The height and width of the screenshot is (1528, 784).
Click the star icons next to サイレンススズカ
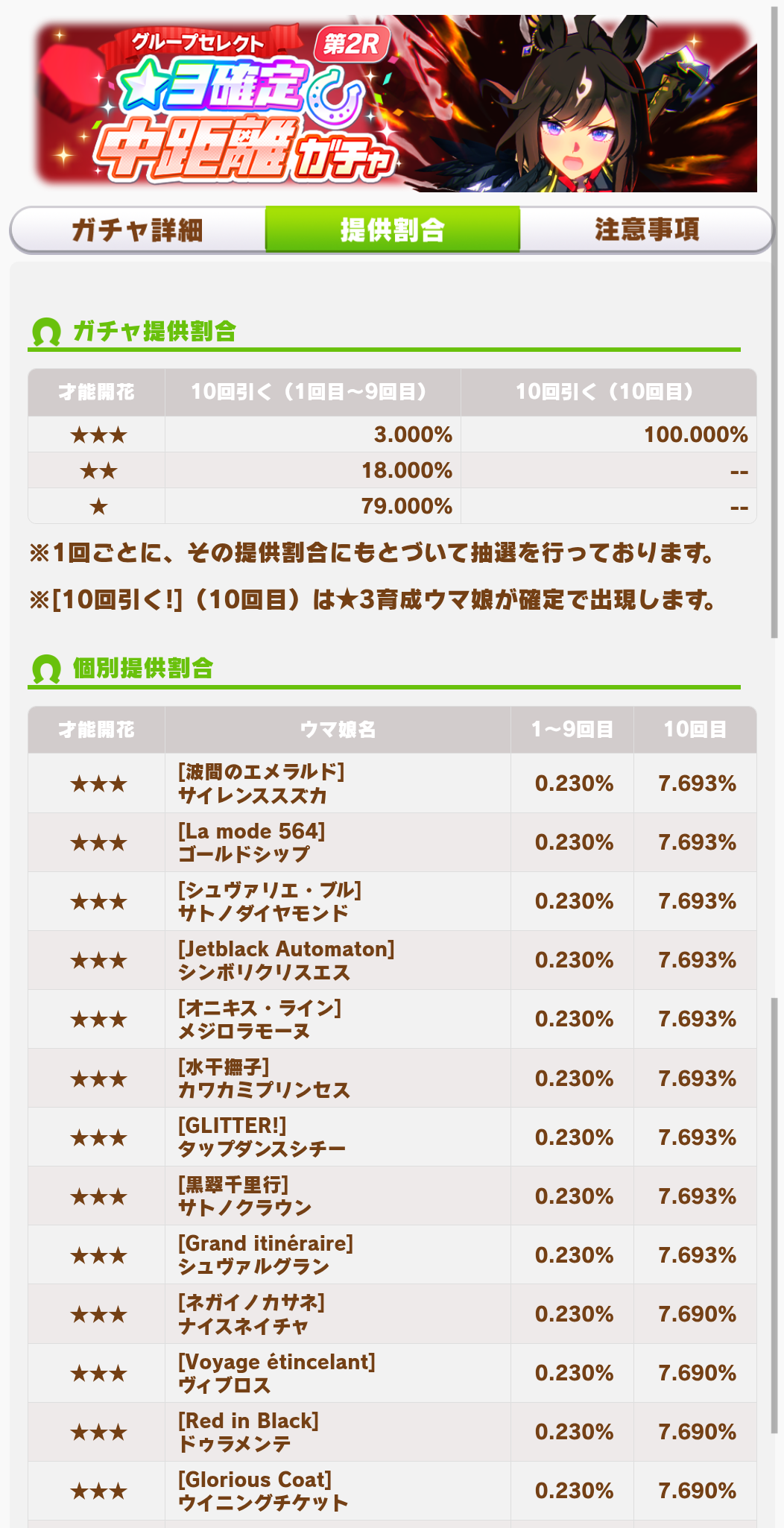click(98, 784)
